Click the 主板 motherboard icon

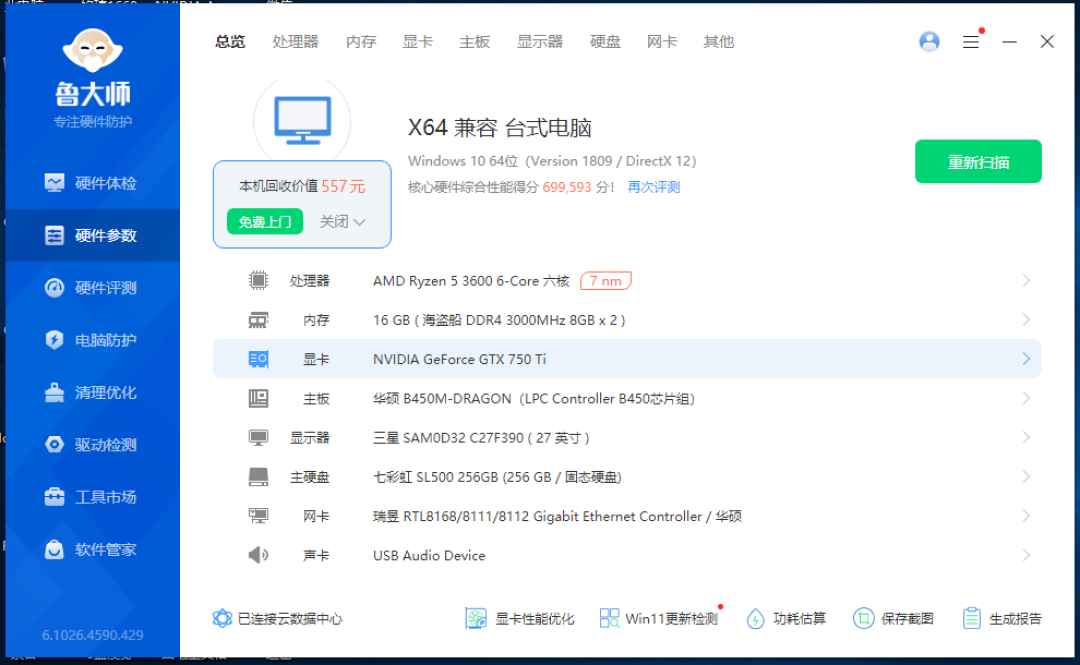[x=258, y=398]
